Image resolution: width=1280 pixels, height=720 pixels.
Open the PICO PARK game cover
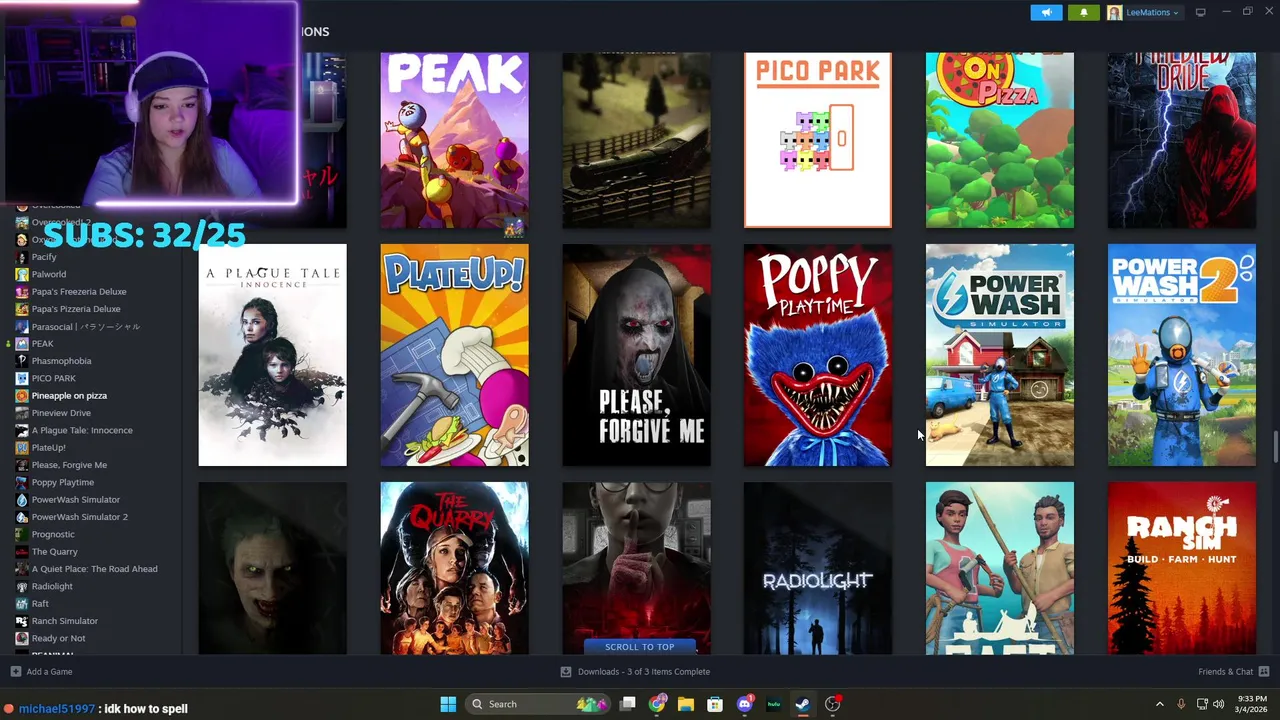818,140
